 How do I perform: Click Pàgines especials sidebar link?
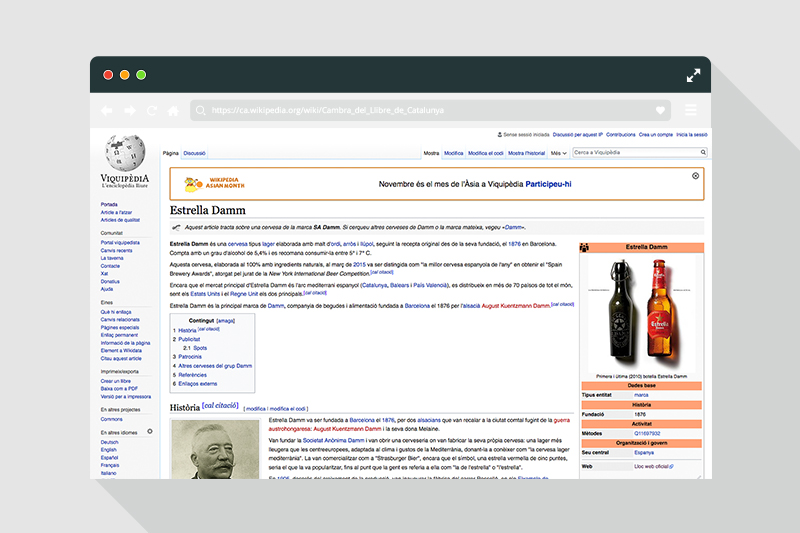[119, 327]
